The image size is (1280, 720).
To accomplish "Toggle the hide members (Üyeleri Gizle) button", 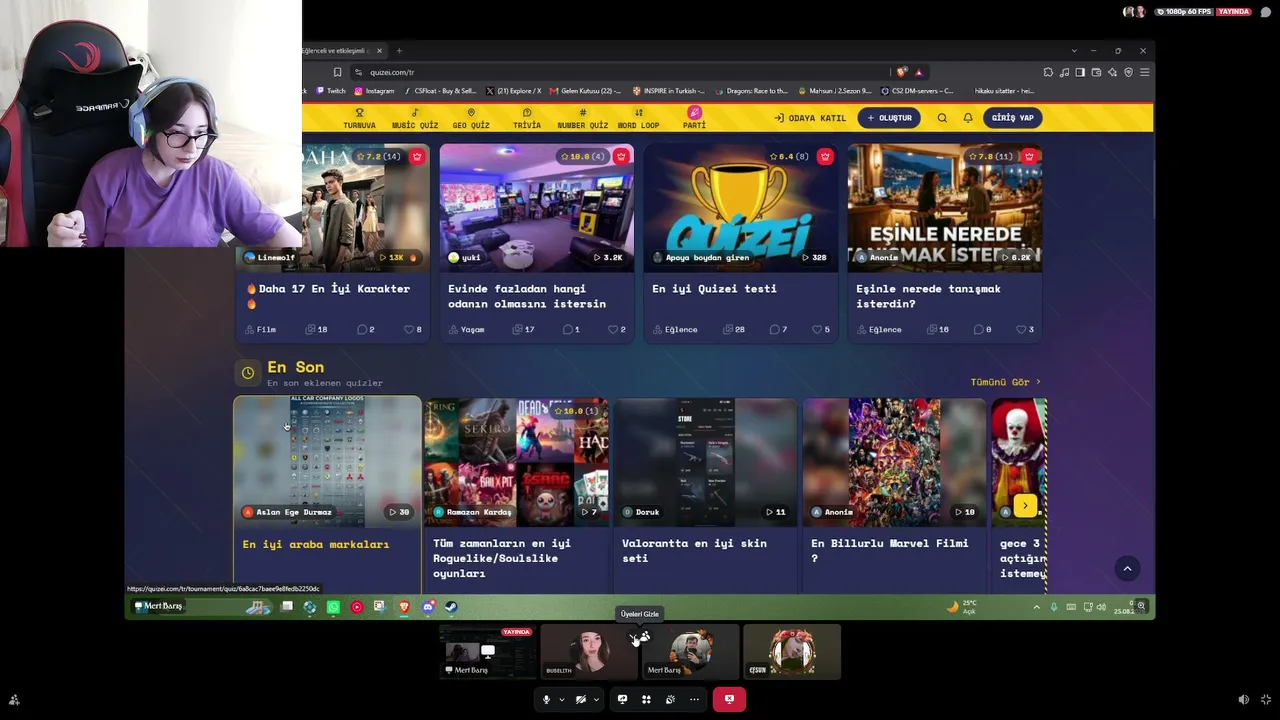I will click(x=640, y=637).
